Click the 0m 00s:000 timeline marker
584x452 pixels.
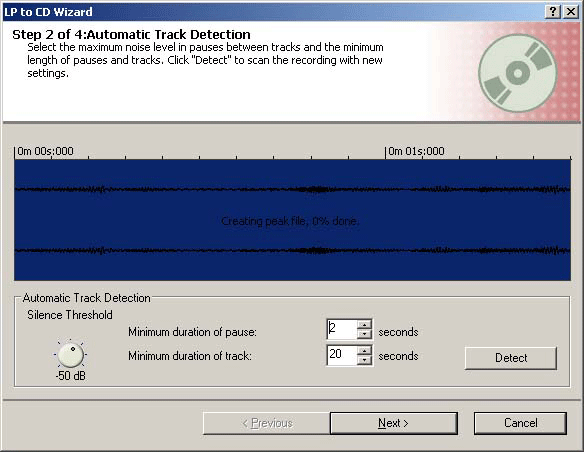[x=45, y=151]
